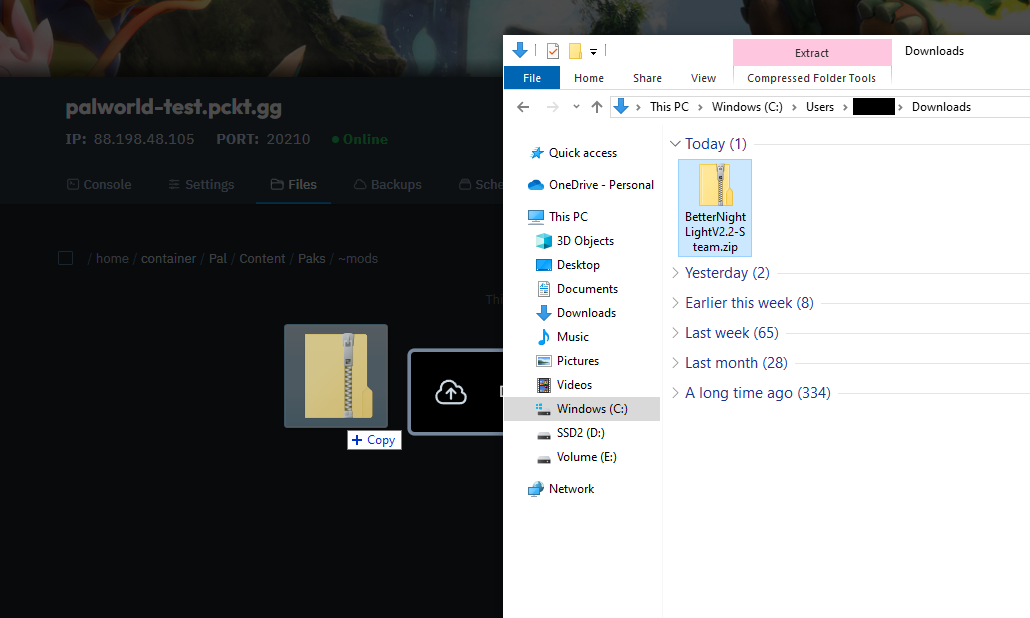Click the cloud upload icon in the drop zone
This screenshot has width=1030, height=618.
tap(451, 393)
